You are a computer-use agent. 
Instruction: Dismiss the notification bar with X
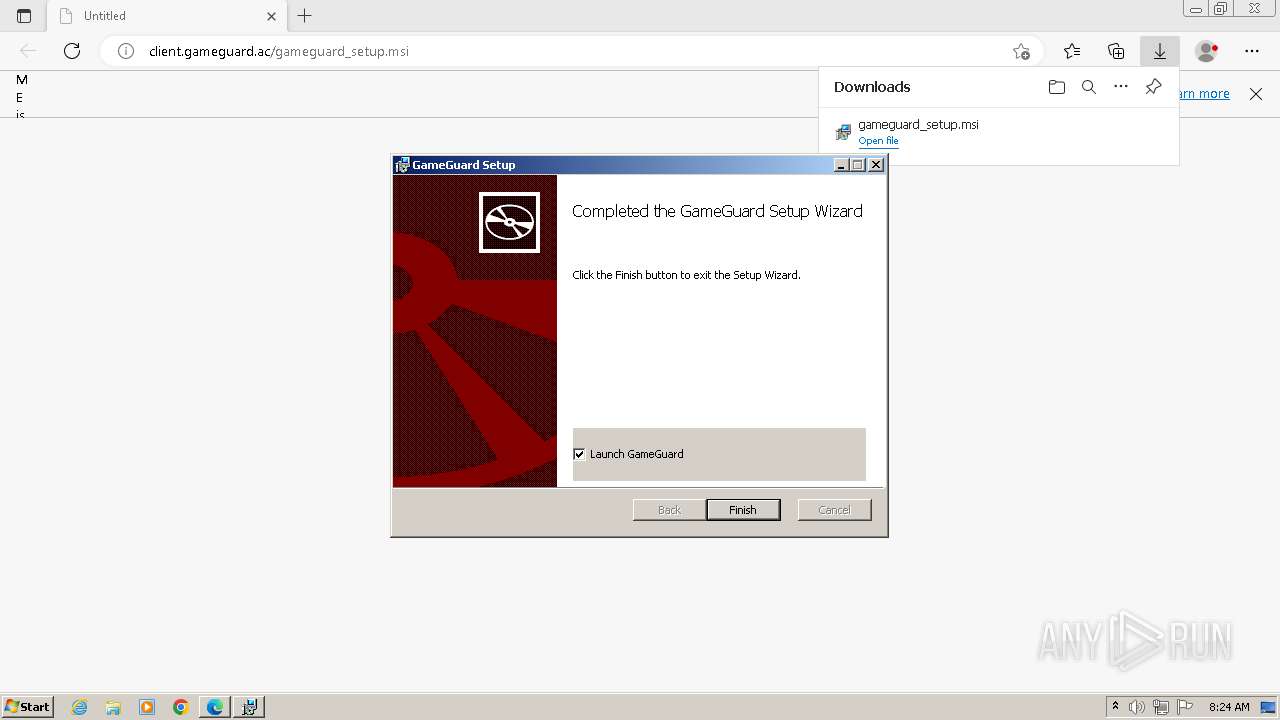(1256, 94)
